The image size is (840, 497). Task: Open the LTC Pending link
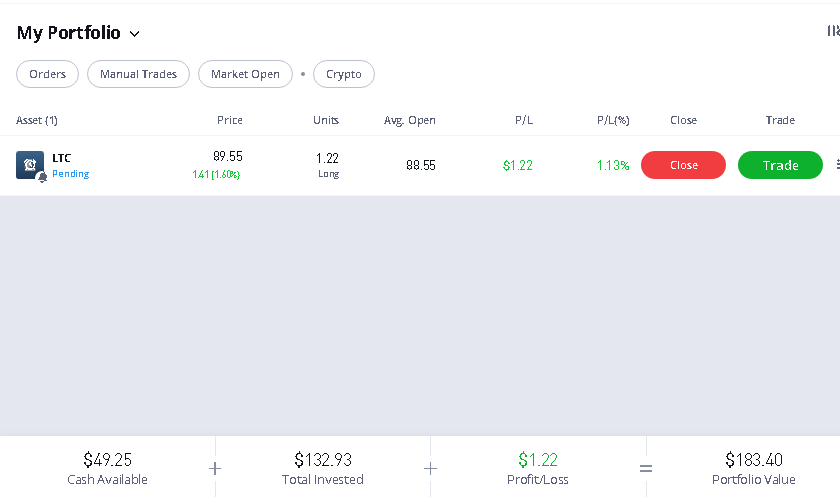point(71,174)
